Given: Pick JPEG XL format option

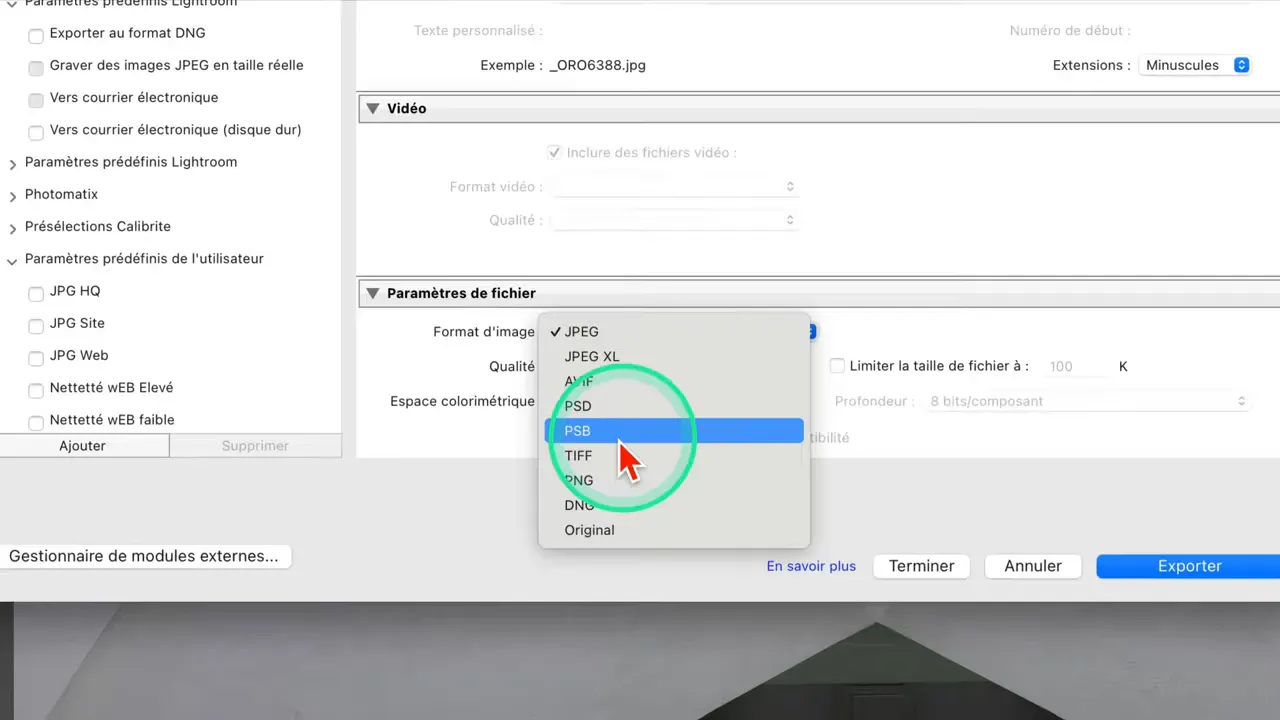Looking at the screenshot, I should 591,356.
